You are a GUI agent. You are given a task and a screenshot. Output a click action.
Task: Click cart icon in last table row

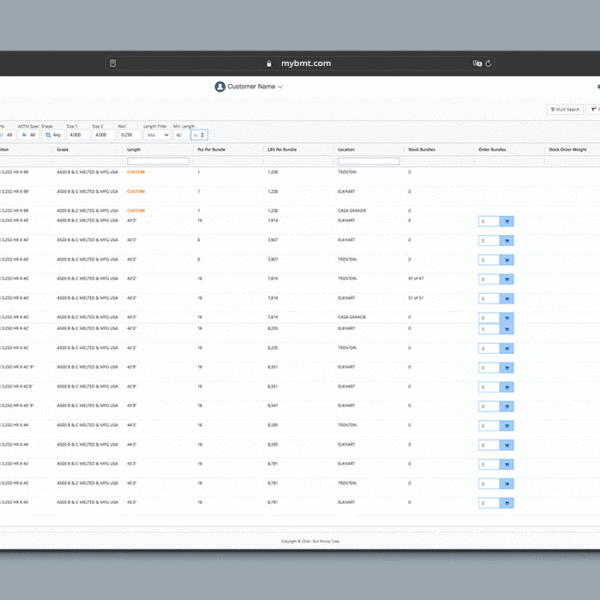point(506,502)
